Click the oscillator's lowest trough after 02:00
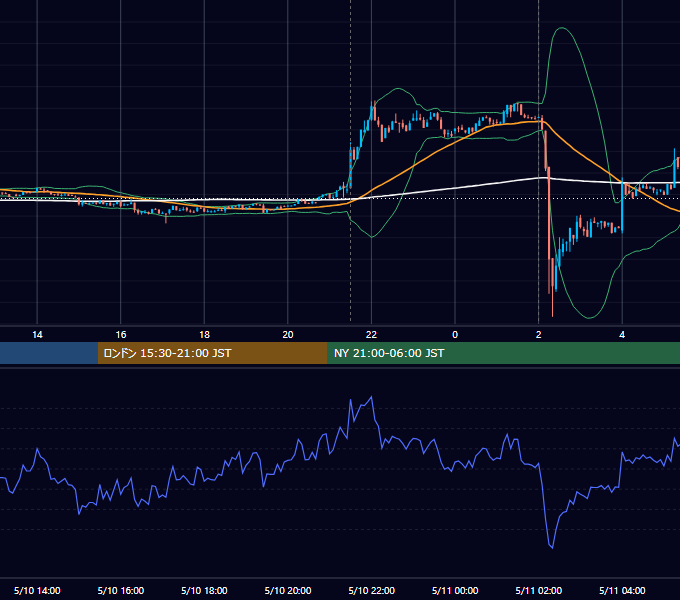680x600 pixels. pos(552,548)
